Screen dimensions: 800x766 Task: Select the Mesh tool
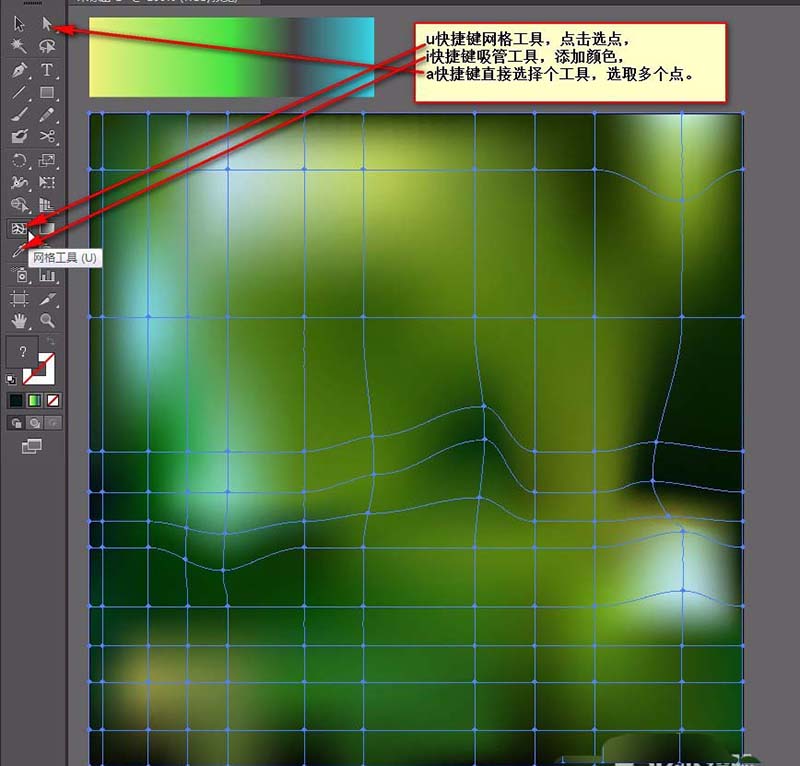click(x=19, y=228)
